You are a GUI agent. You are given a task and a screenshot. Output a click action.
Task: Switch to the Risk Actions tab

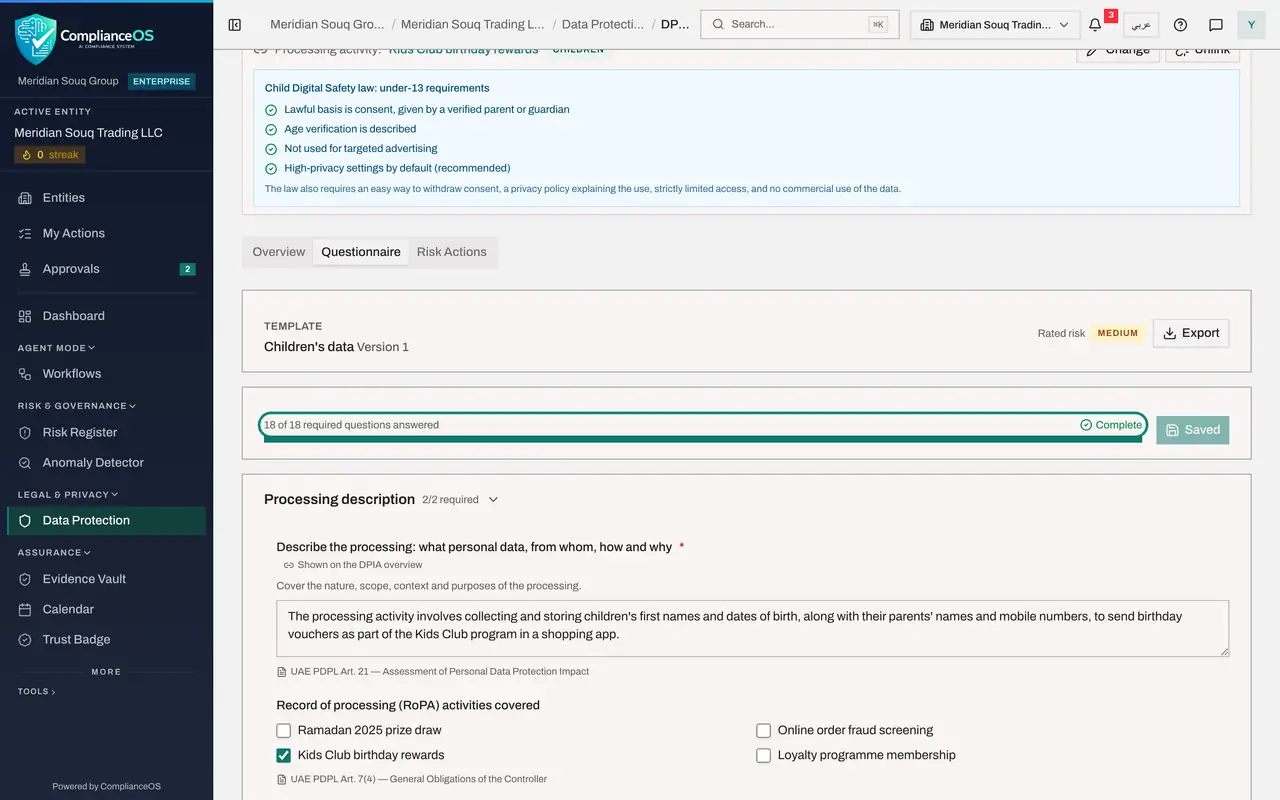point(452,252)
